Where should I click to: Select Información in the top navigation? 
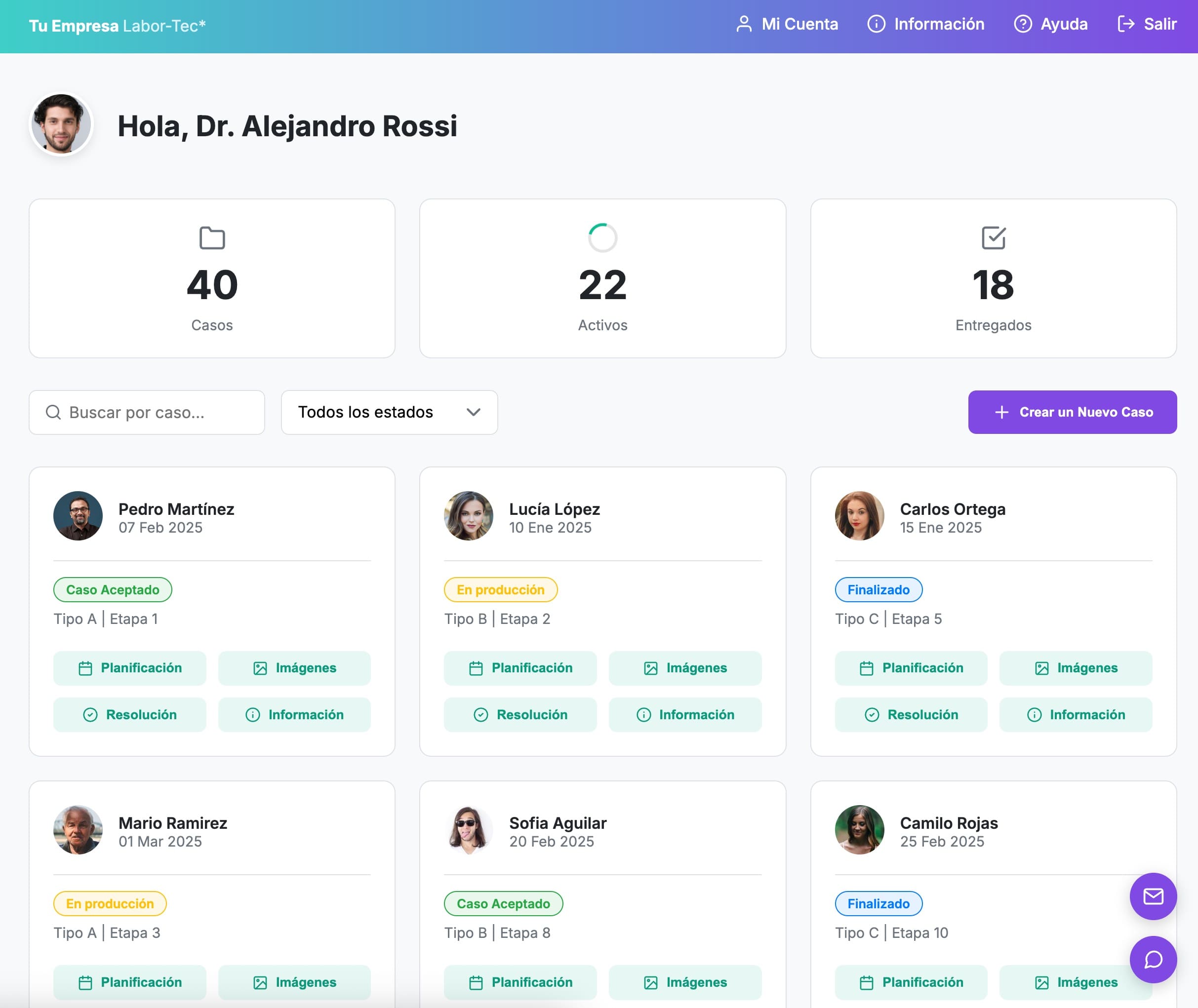tap(926, 24)
